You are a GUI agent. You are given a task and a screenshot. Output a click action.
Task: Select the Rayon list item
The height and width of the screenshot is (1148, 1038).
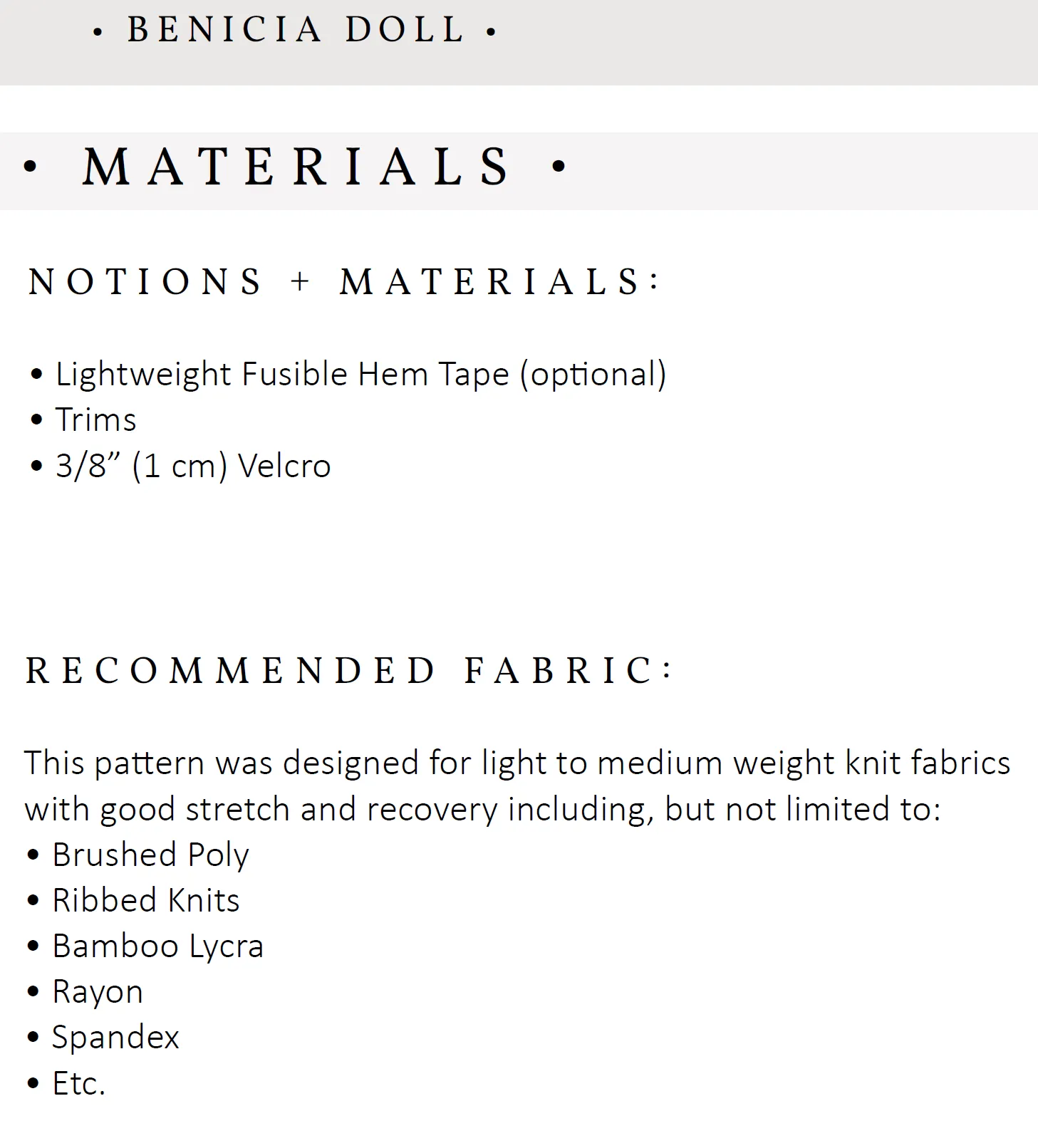point(98,992)
